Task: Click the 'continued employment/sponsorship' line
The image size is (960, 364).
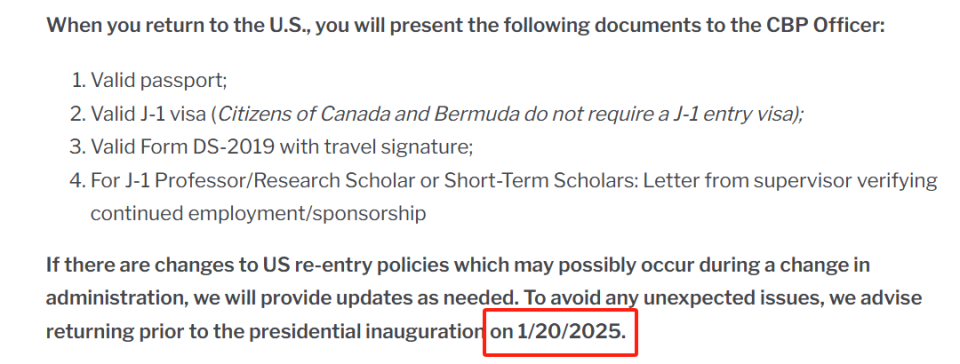Action: [x=258, y=214]
